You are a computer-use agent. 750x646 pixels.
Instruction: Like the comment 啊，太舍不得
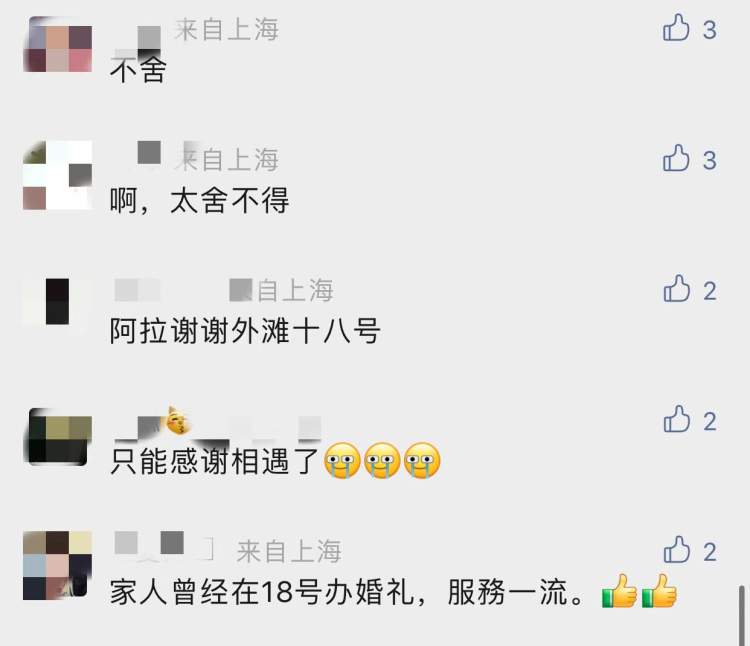tap(676, 158)
